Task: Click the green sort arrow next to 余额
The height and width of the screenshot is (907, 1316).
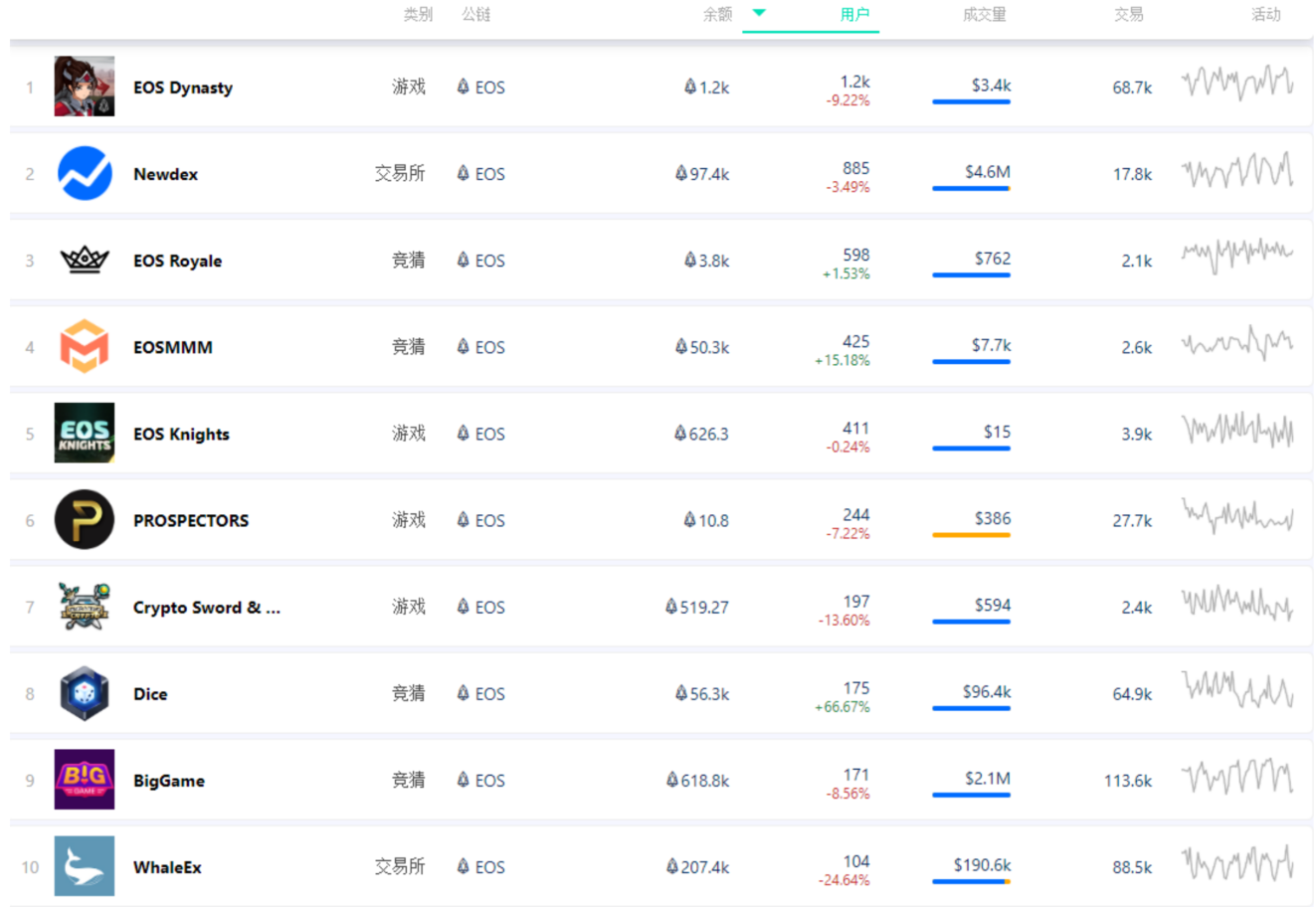Action: point(759,13)
